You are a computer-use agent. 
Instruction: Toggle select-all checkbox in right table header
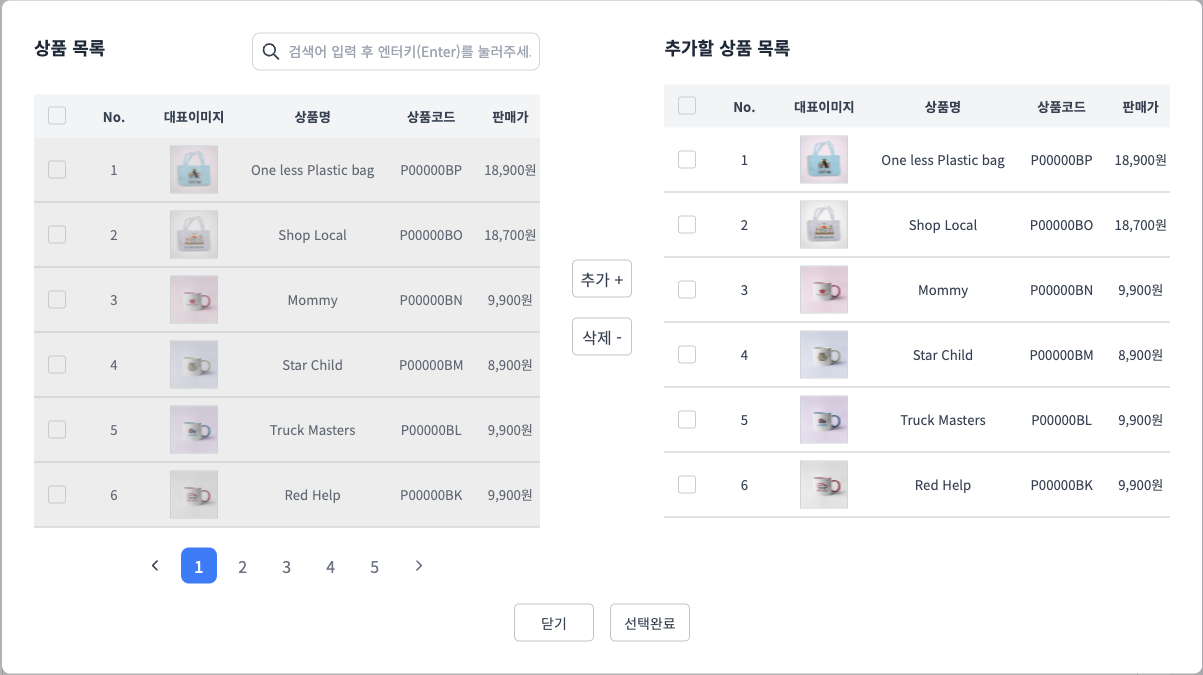tap(687, 106)
